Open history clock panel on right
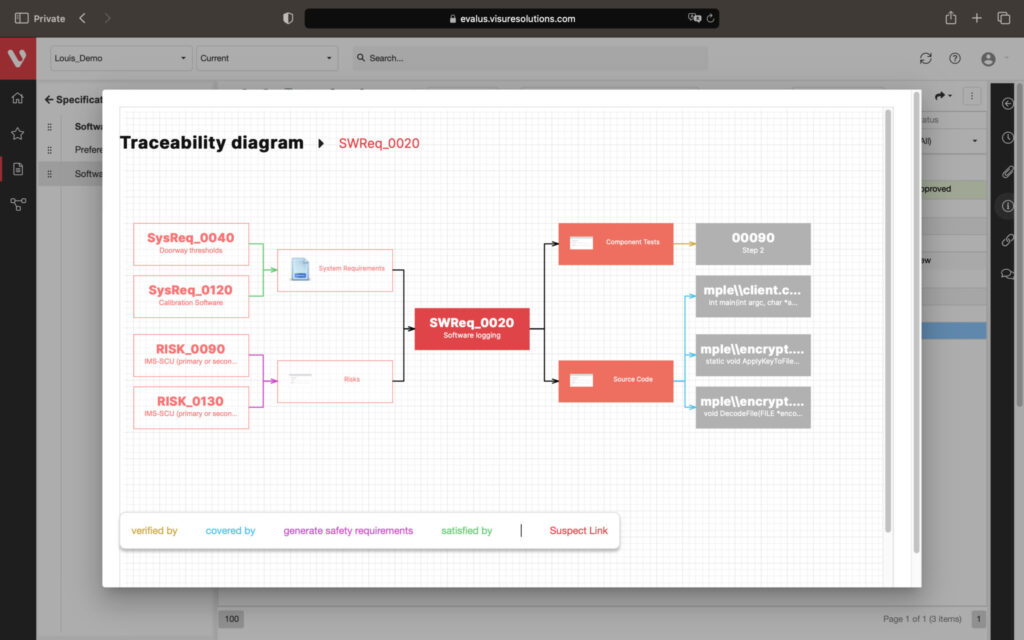Image resolution: width=1024 pixels, height=640 pixels. coord(1007,138)
